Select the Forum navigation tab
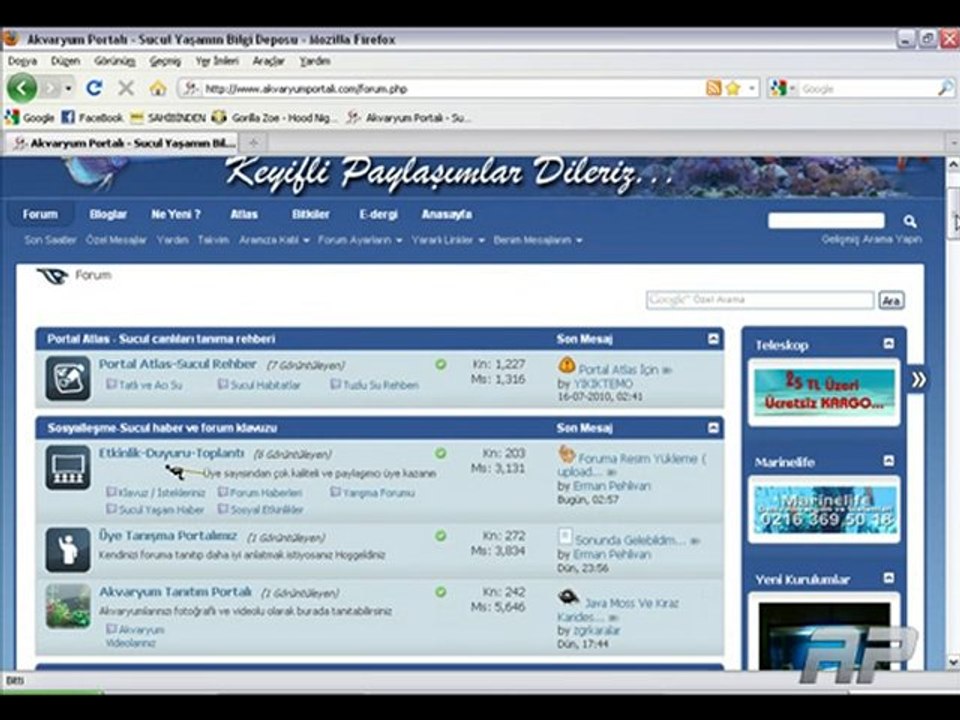The height and width of the screenshot is (720, 960). (x=40, y=215)
